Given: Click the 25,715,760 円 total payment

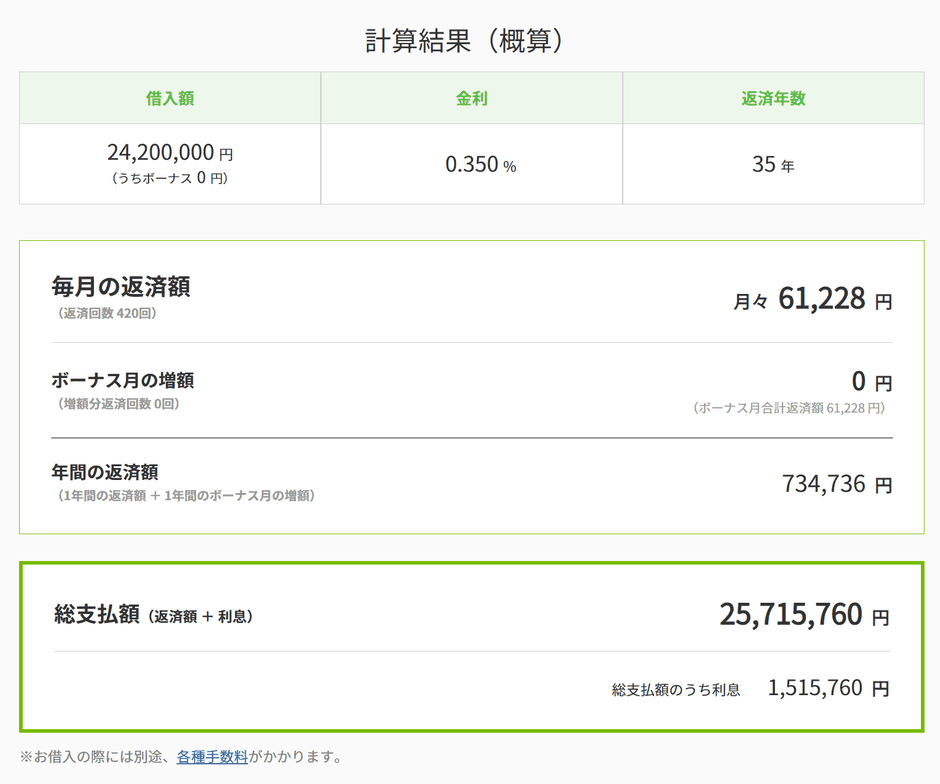Looking at the screenshot, I should click(x=804, y=614).
